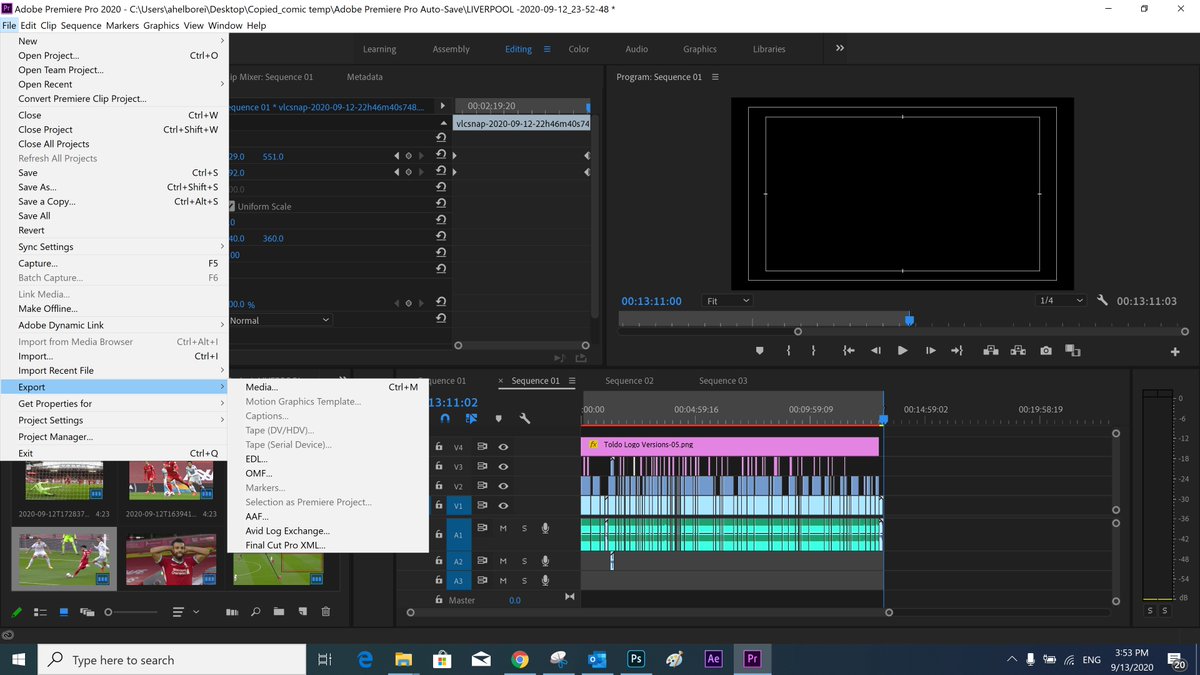Click the Export Frame camera icon

pos(1045,351)
